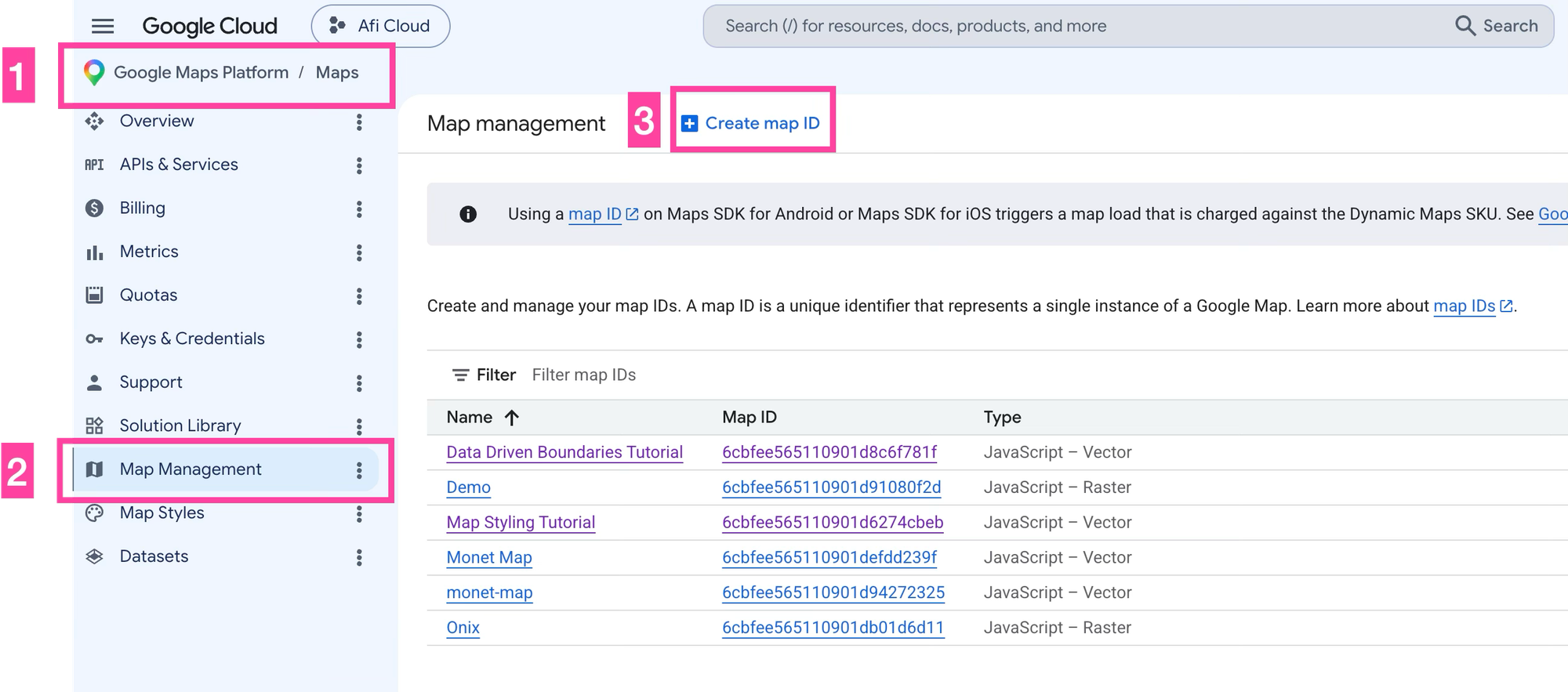Click the Map Management map icon
Image resolution: width=1568 pixels, height=692 pixels.
[94, 469]
